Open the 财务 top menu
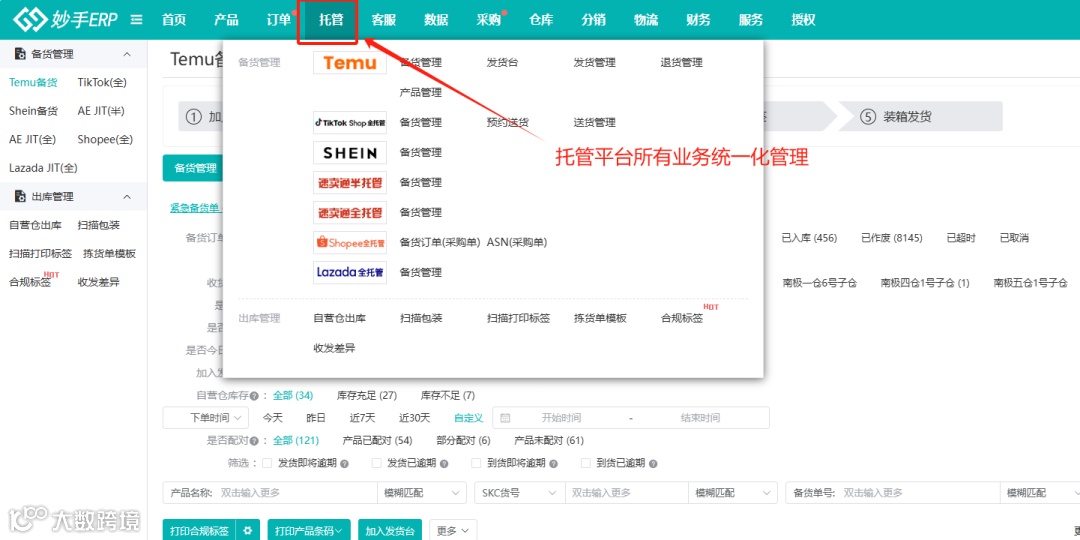 click(x=698, y=20)
